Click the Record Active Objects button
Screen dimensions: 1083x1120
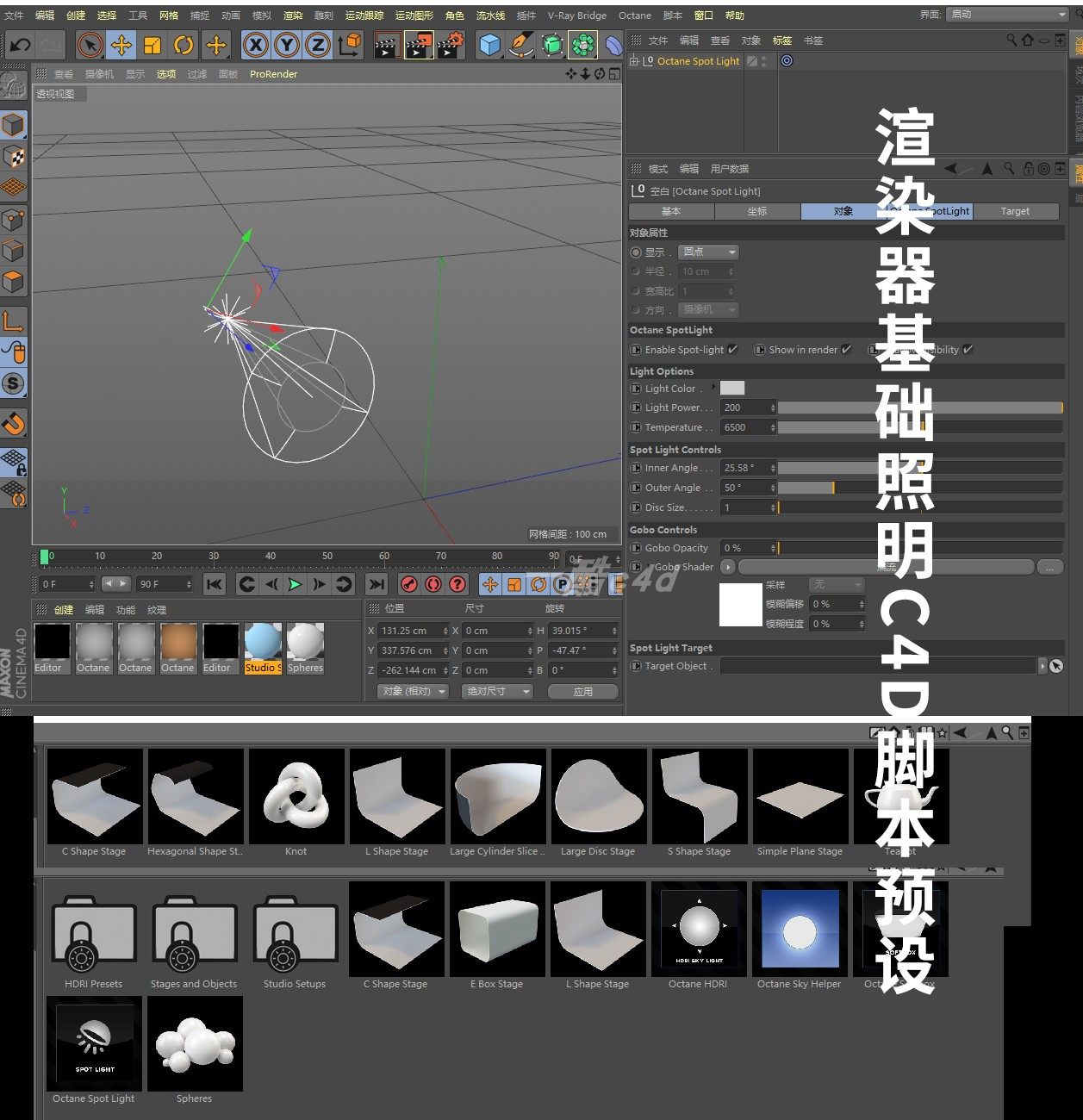coord(409,584)
